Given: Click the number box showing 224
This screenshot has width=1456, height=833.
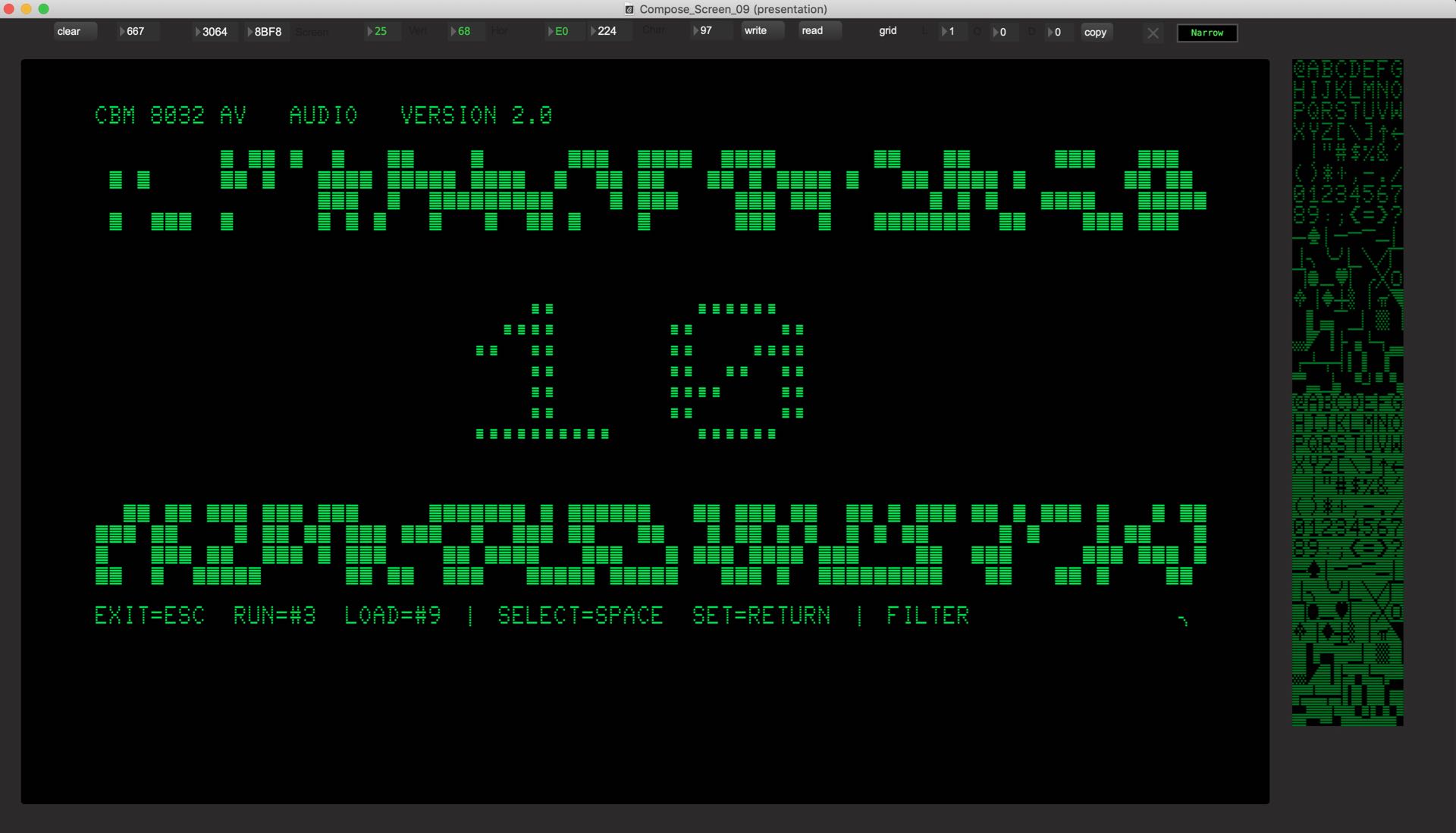Looking at the screenshot, I should click(x=607, y=31).
